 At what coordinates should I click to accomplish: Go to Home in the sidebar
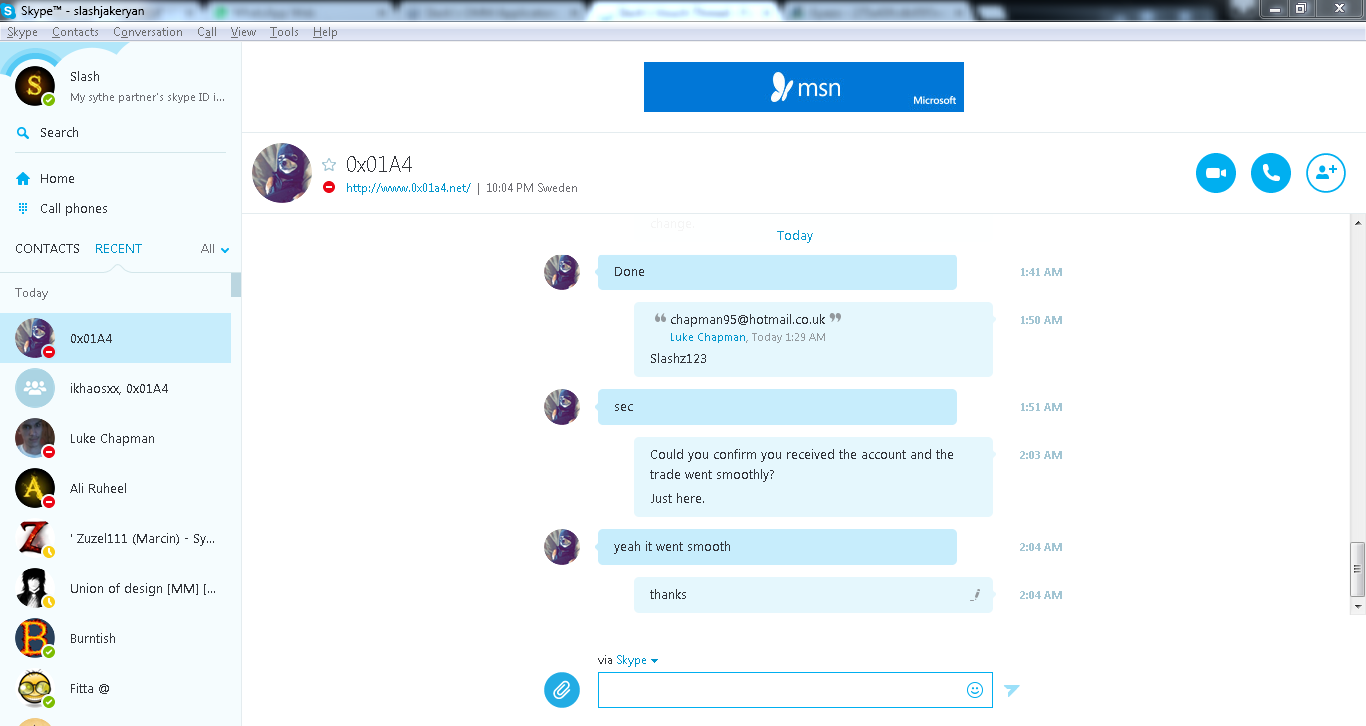pyautogui.click(x=57, y=178)
